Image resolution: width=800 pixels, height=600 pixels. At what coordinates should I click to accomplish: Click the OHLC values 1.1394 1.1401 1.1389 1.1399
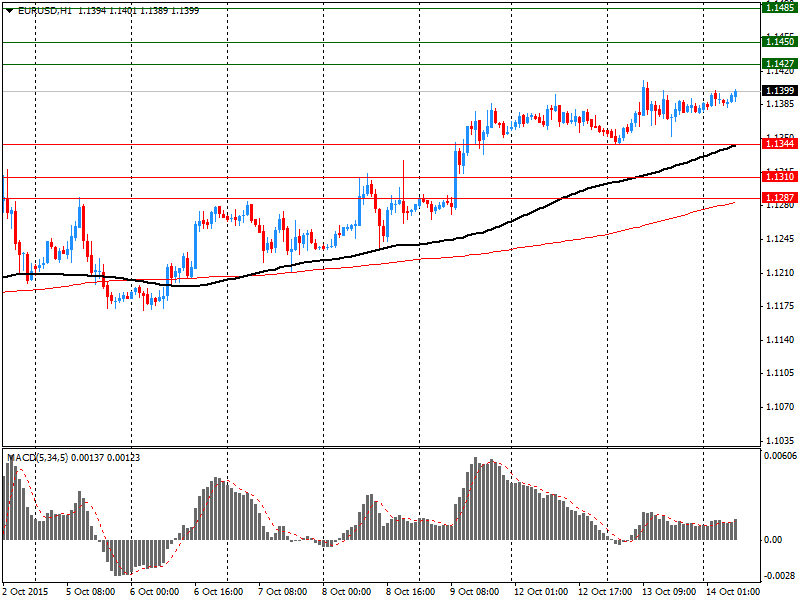click(138, 10)
